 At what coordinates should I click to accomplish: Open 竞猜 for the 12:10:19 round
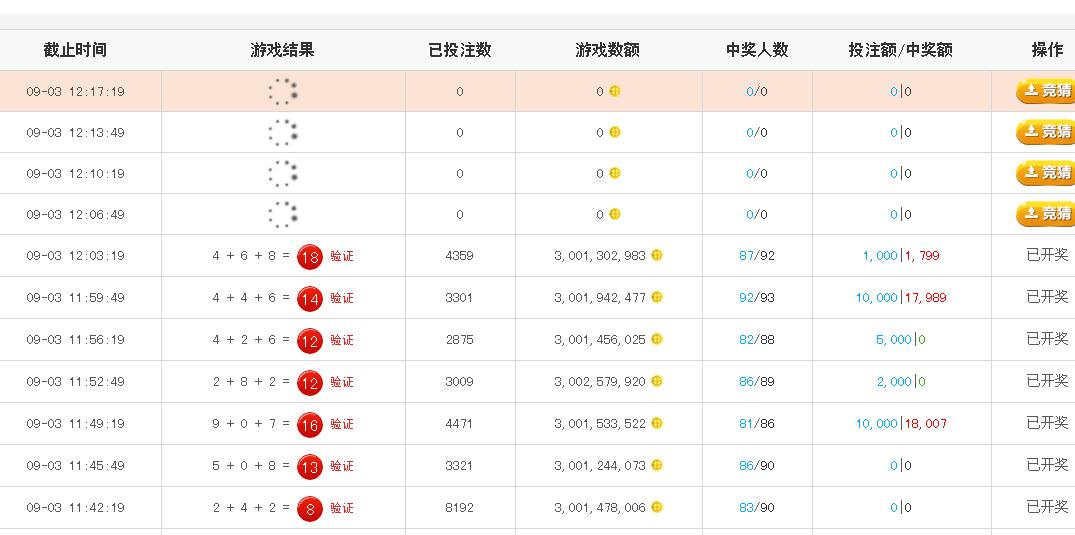click(1046, 173)
